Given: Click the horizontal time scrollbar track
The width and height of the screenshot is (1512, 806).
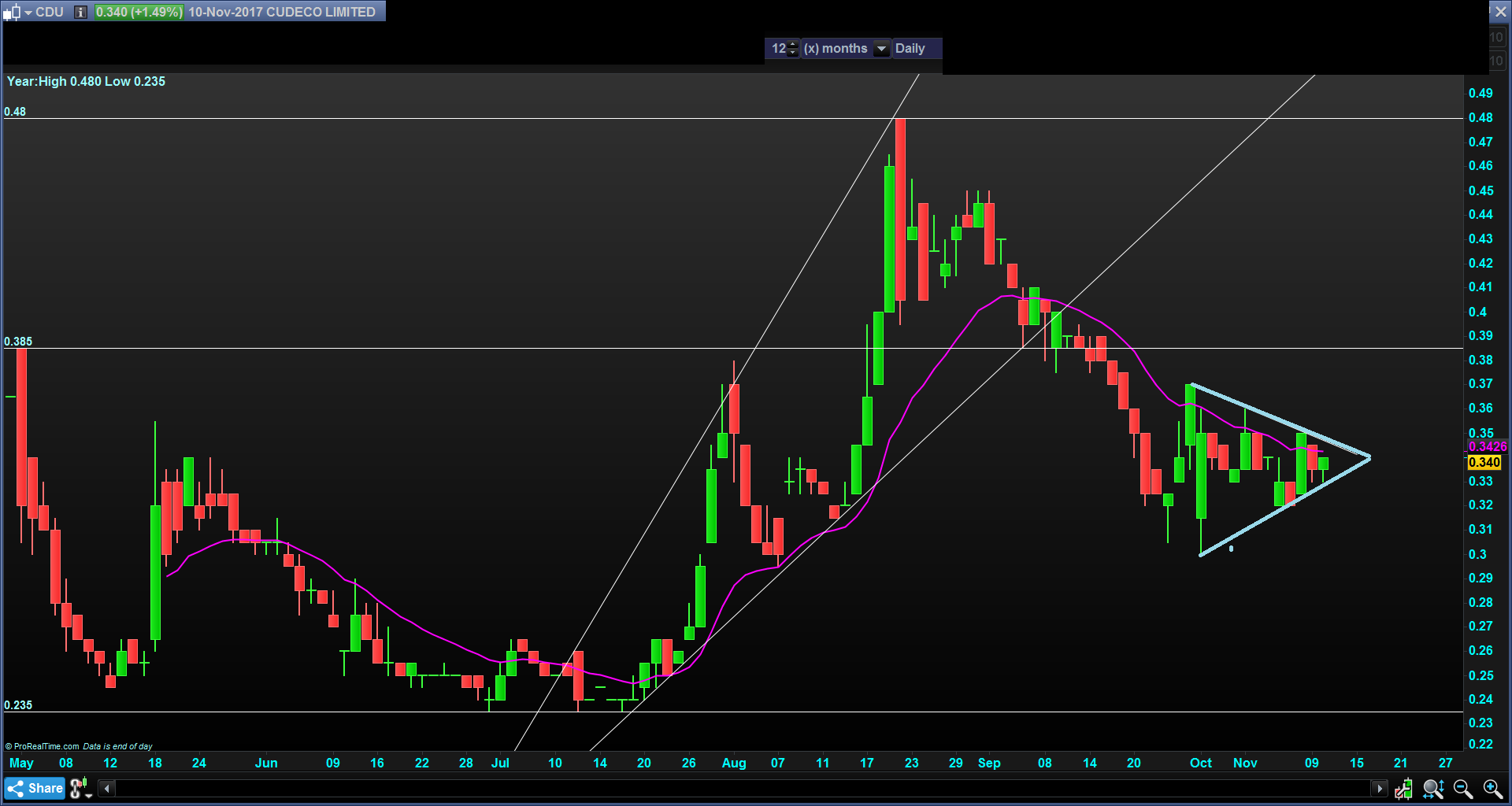Looking at the screenshot, I should 743,788.
